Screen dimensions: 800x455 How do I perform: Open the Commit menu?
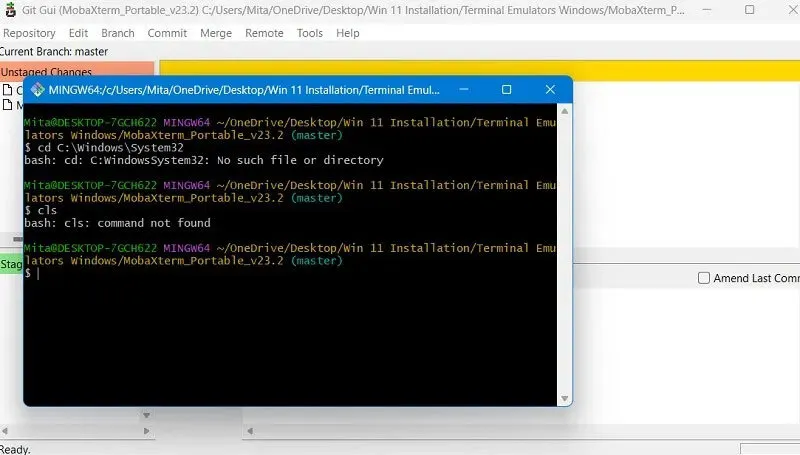167,33
